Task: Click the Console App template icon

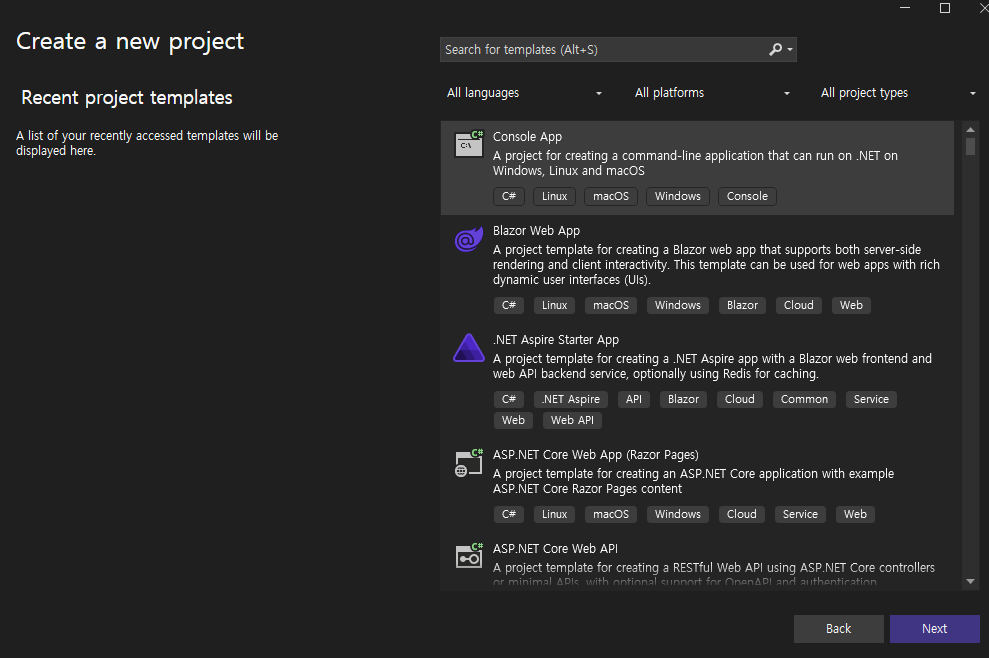Action: (x=469, y=143)
